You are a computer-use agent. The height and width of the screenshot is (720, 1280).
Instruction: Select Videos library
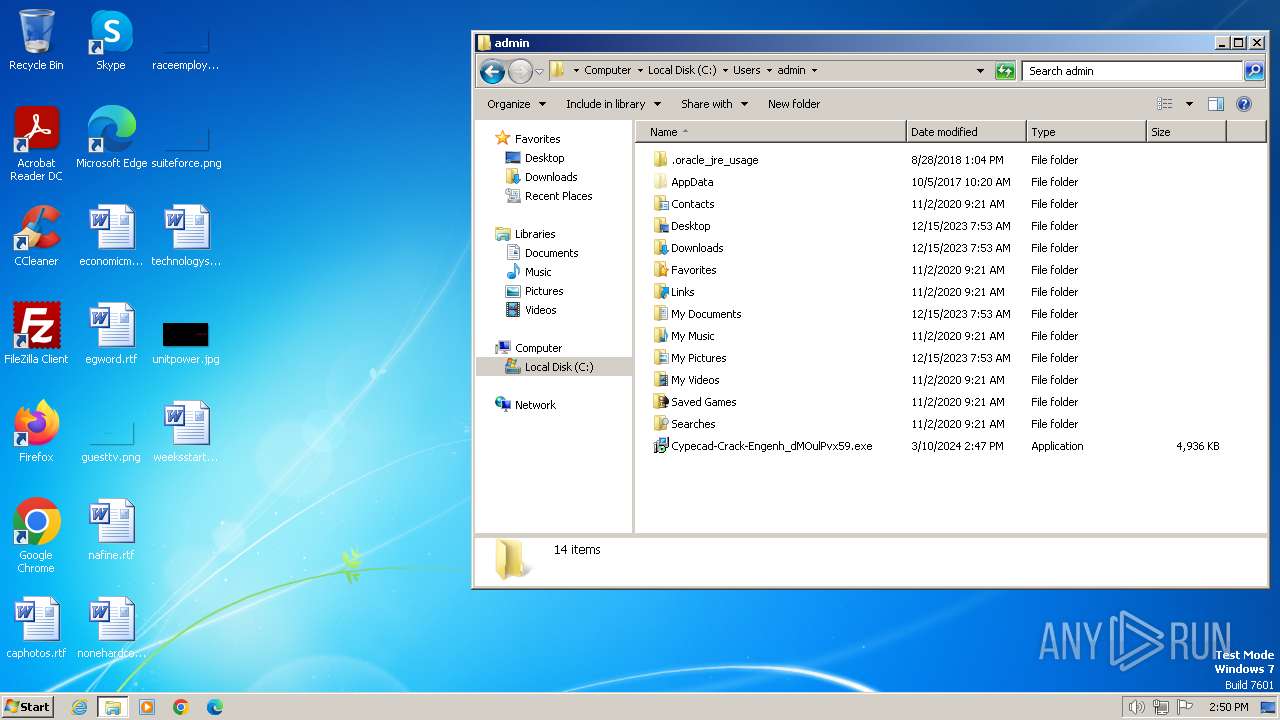(x=540, y=310)
